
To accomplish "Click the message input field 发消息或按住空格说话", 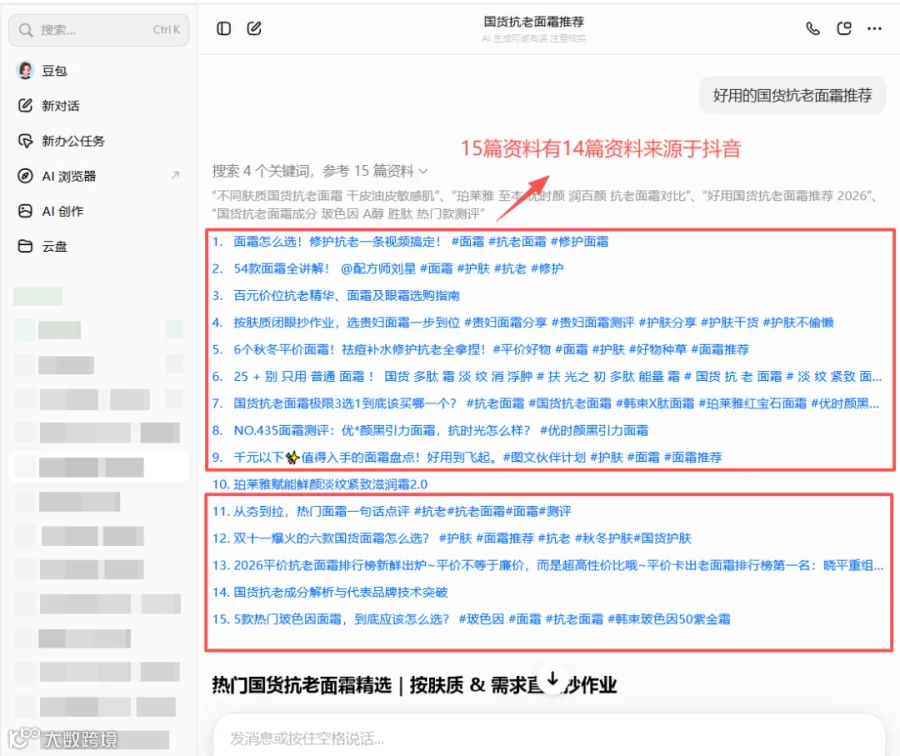I will [548, 738].
